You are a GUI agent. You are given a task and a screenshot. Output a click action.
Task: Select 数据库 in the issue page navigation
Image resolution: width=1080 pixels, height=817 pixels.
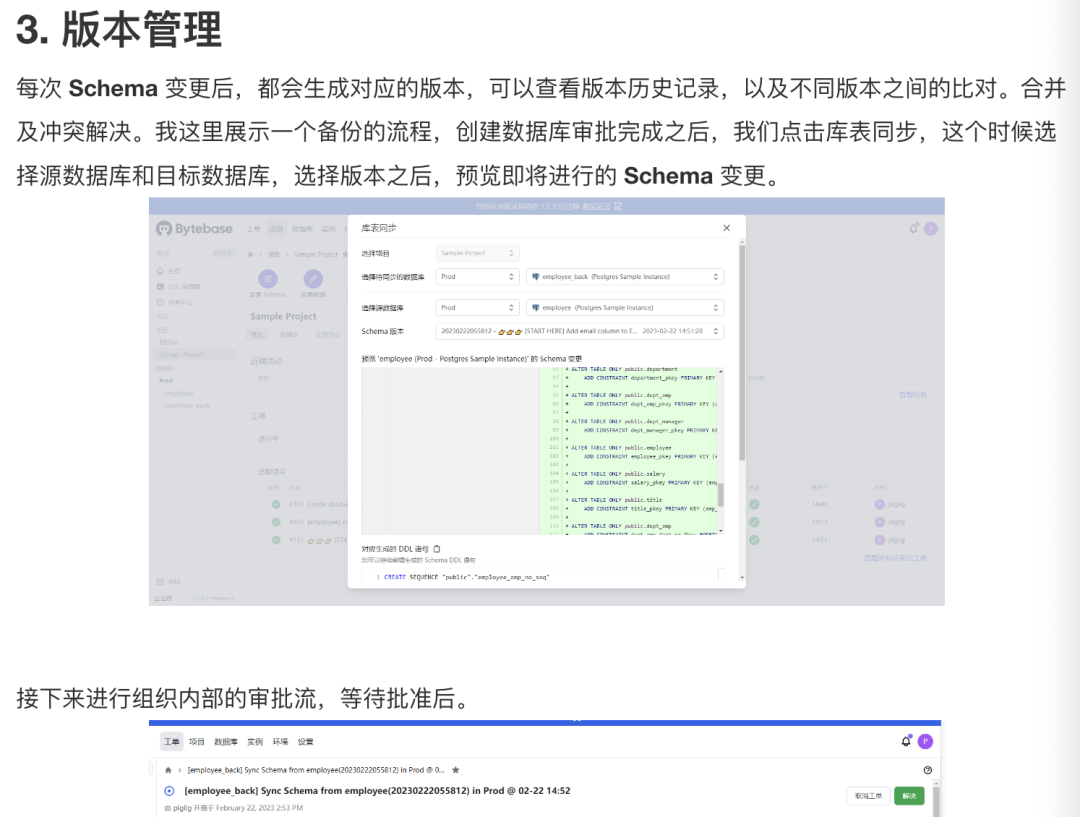click(x=226, y=742)
